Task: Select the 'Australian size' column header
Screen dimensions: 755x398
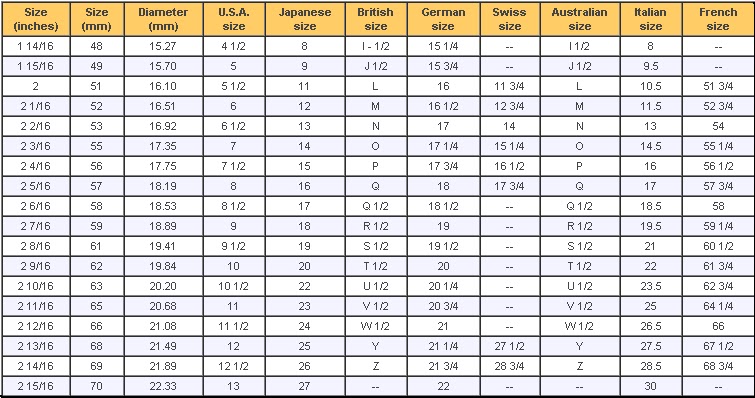Action: [580, 19]
